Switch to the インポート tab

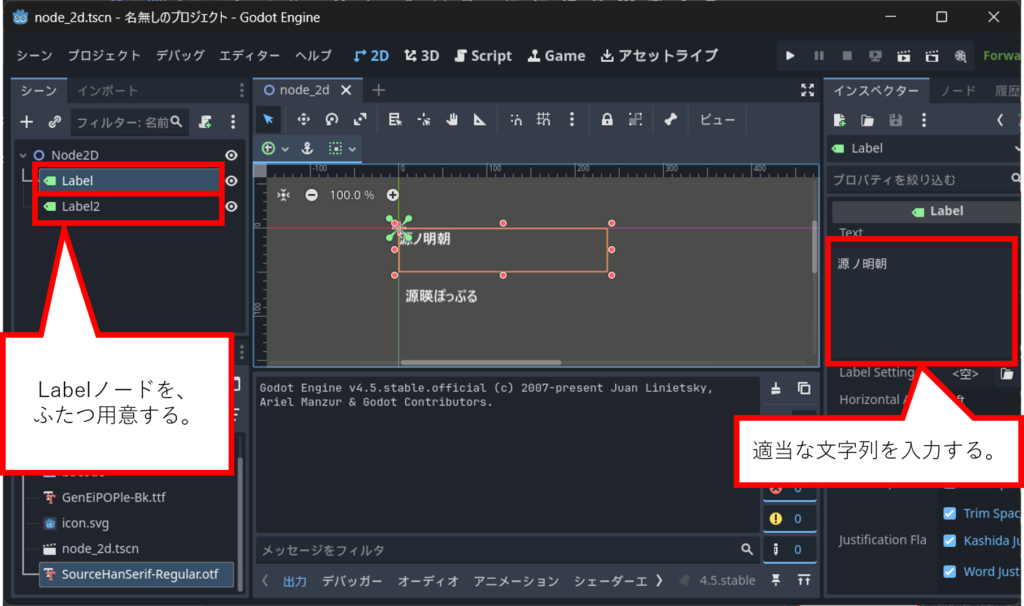pos(108,91)
